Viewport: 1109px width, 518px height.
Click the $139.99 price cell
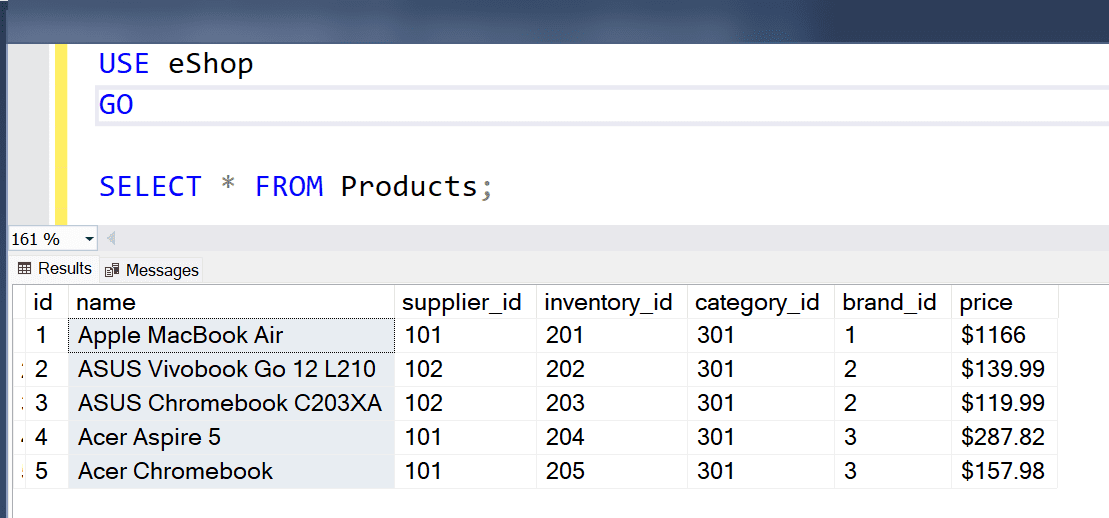coord(1004,369)
